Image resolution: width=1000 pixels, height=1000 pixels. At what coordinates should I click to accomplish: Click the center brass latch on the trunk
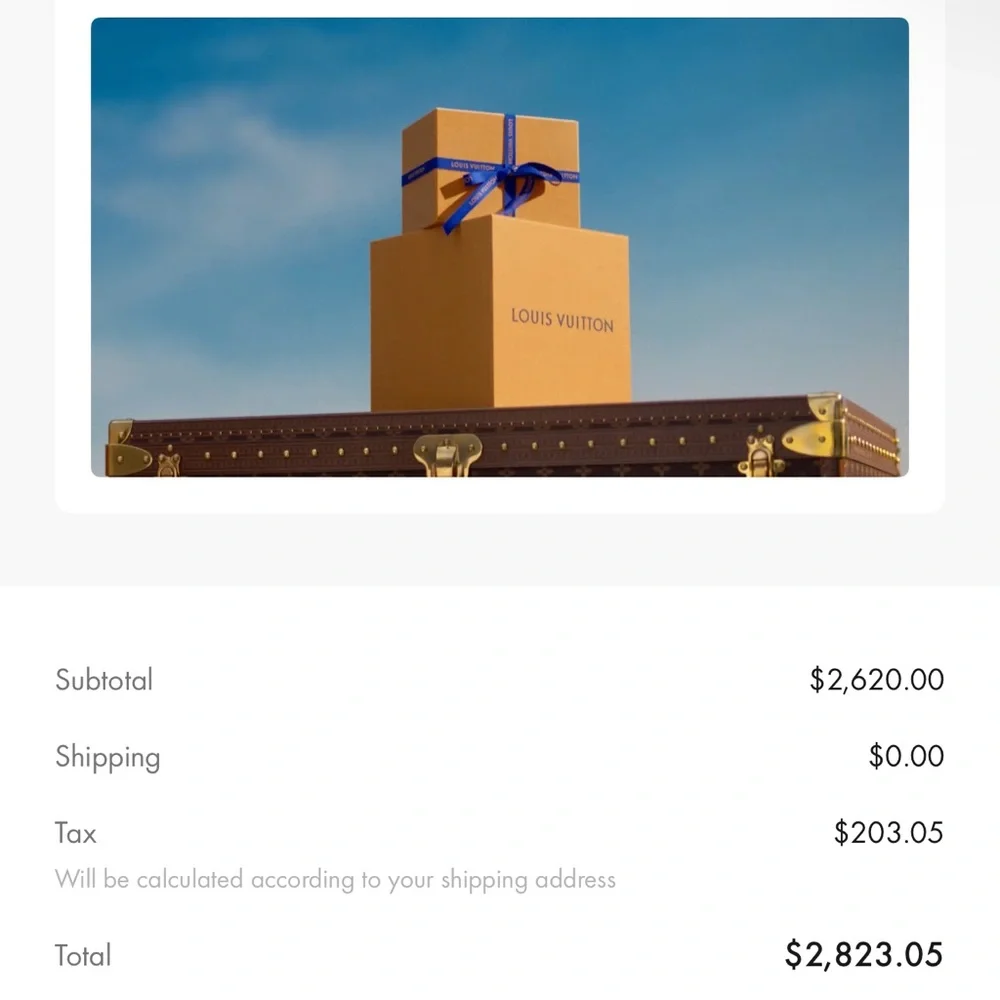point(447,455)
